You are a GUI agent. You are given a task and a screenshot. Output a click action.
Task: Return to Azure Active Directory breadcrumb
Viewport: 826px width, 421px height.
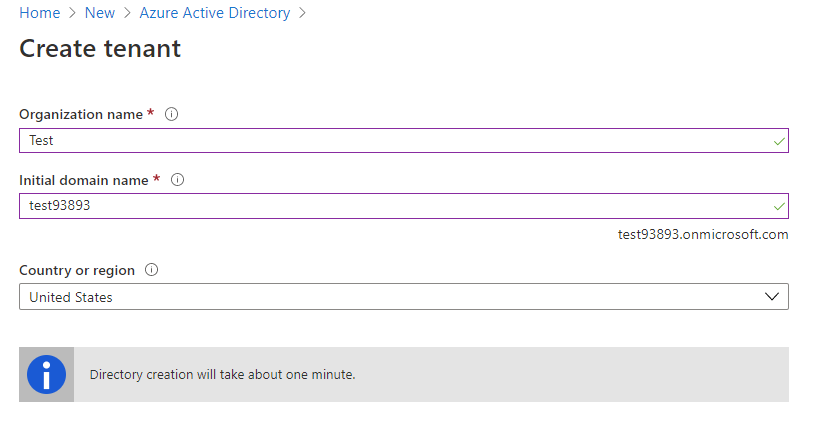click(215, 14)
